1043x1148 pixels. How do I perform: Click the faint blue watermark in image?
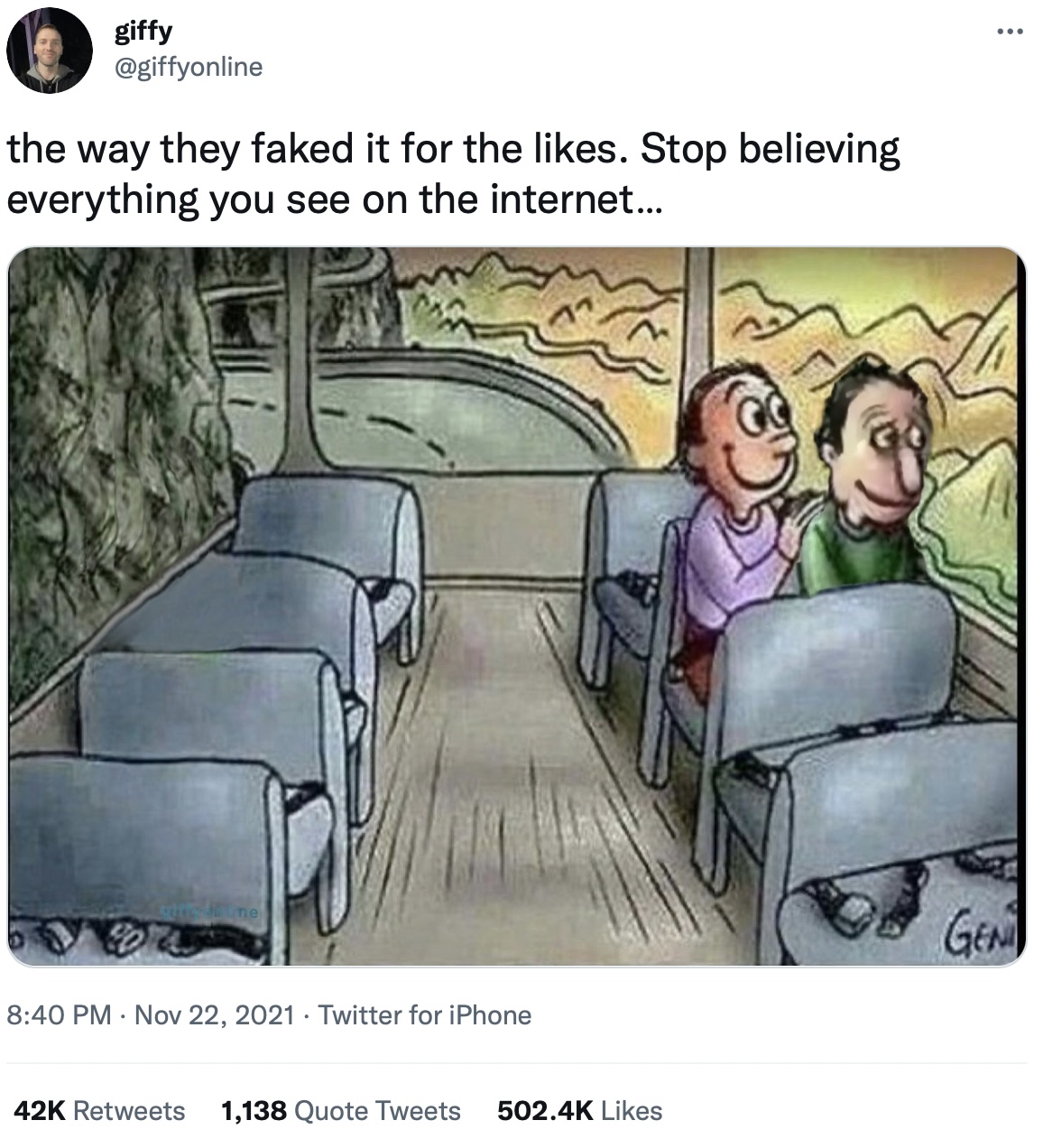209,913
